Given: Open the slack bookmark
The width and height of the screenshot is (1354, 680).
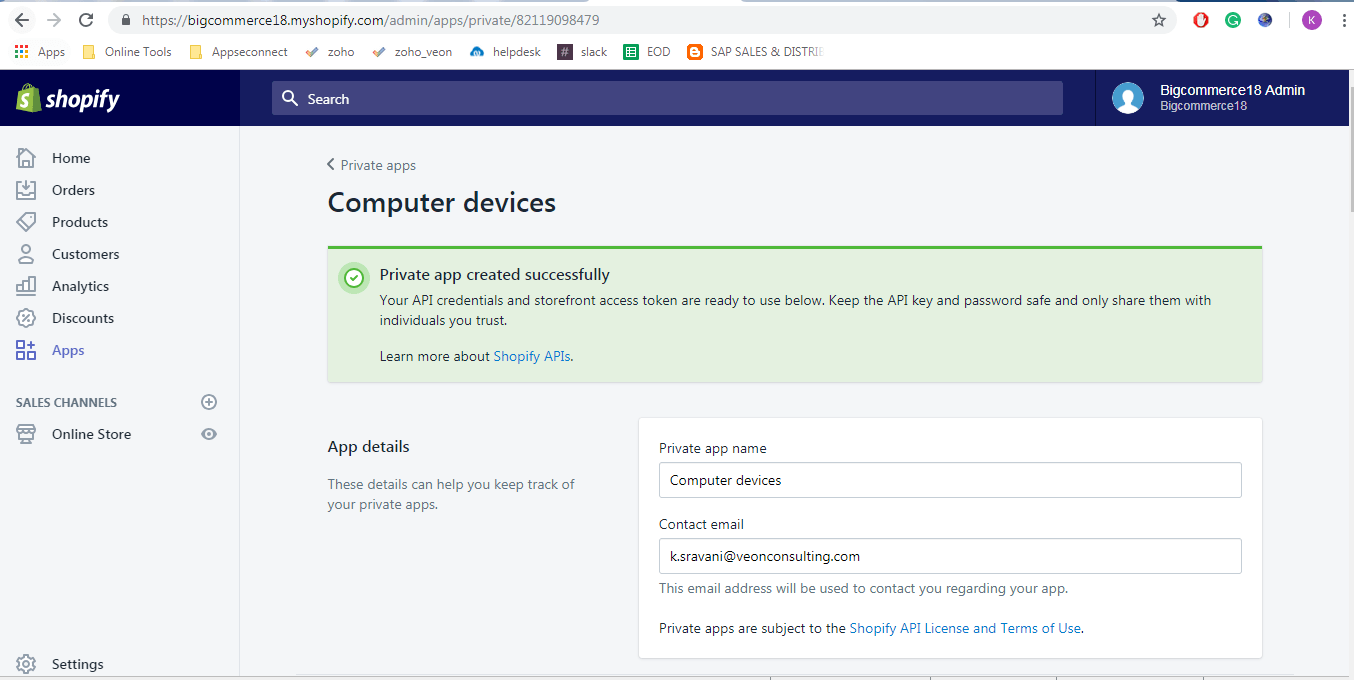Looking at the screenshot, I should [x=583, y=52].
